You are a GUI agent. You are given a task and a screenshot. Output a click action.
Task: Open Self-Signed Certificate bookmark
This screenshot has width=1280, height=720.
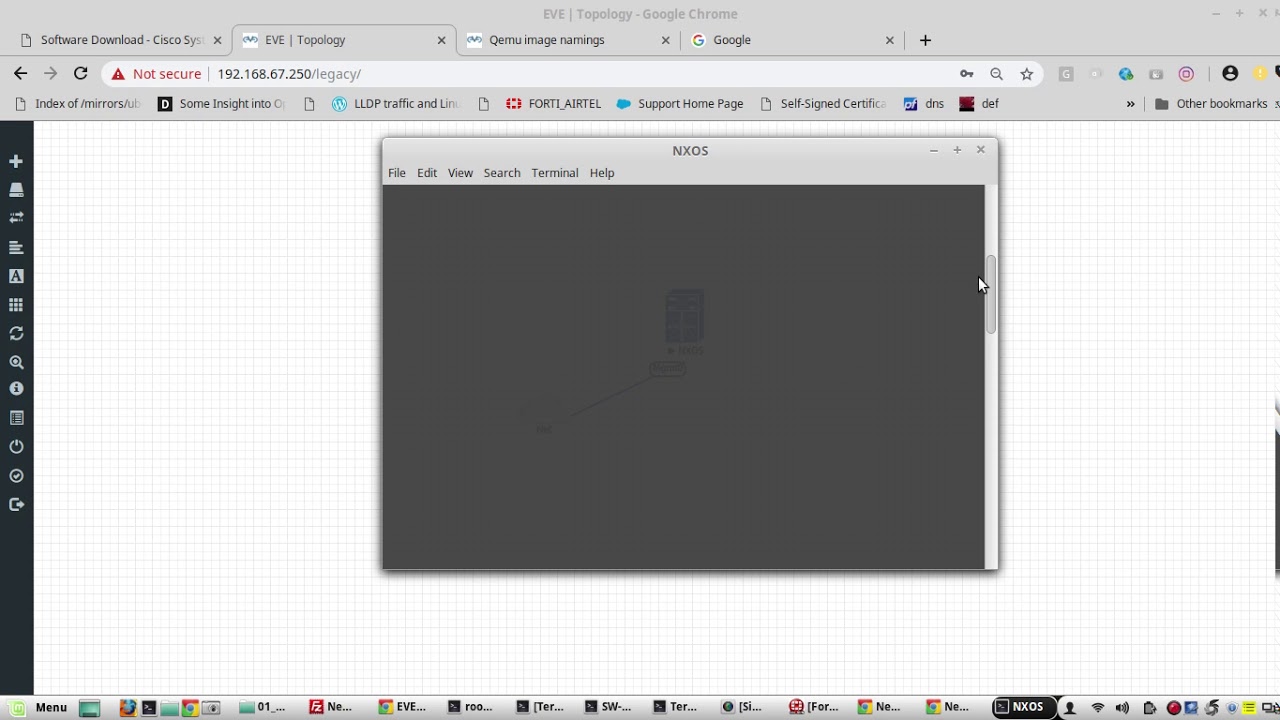823,103
